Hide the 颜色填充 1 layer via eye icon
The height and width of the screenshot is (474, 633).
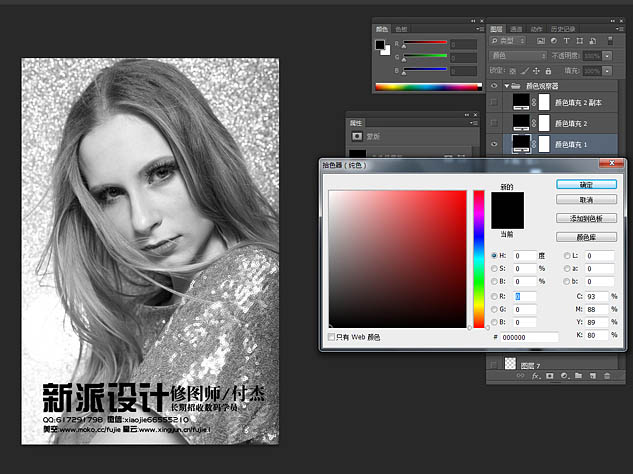tap(494, 145)
